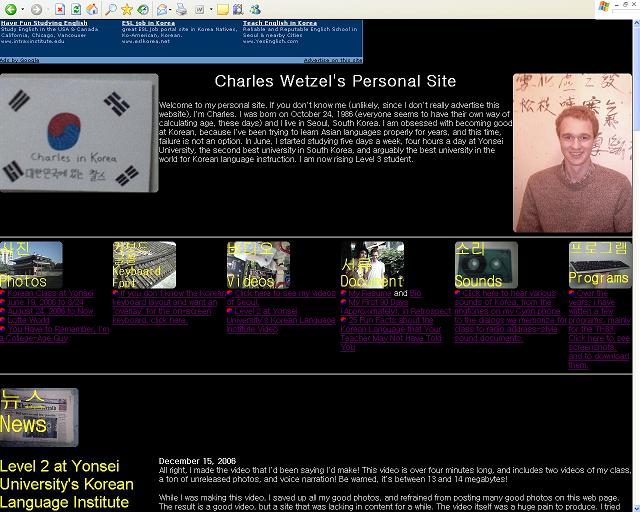640x512 pixels.
Task: Open Favorites star icon
Action: (x=127, y=9)
